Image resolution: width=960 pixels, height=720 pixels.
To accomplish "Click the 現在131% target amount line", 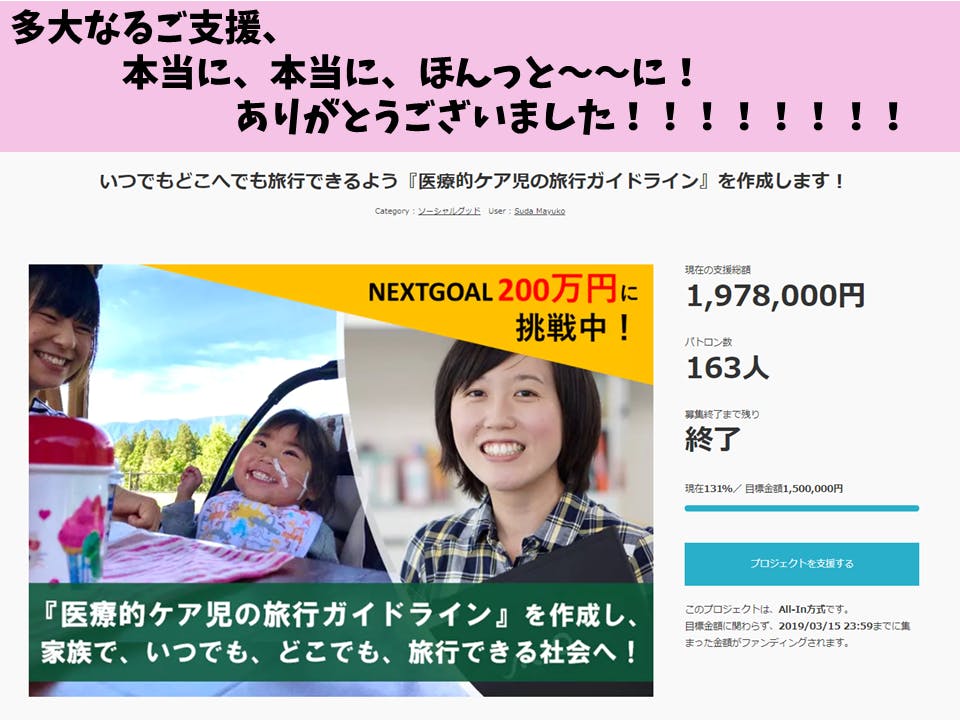I will [764, 489].
